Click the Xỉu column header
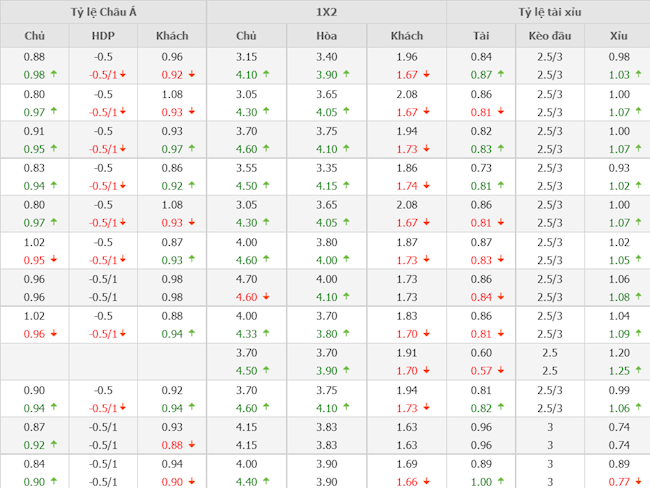 point(619,36)
